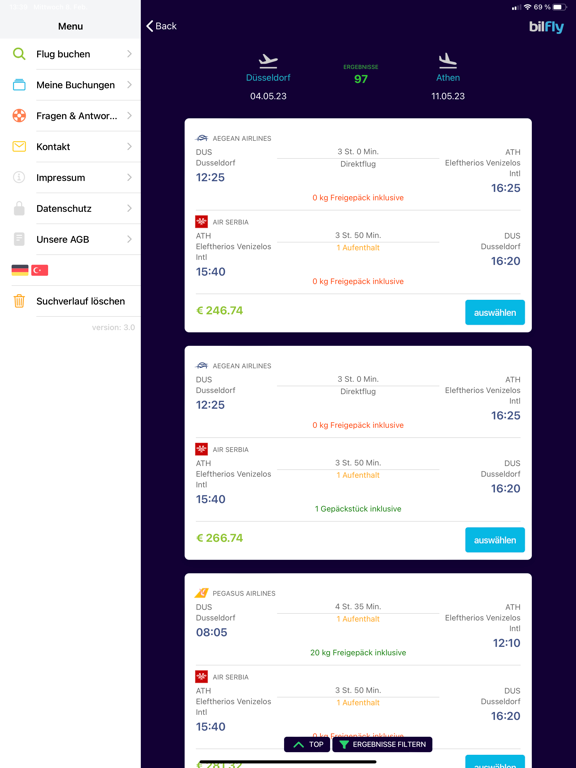This screenshot has width=576, height=768.
Task: Click the chevron next to Fragen & Antwor...
Action: click(129, 115)
